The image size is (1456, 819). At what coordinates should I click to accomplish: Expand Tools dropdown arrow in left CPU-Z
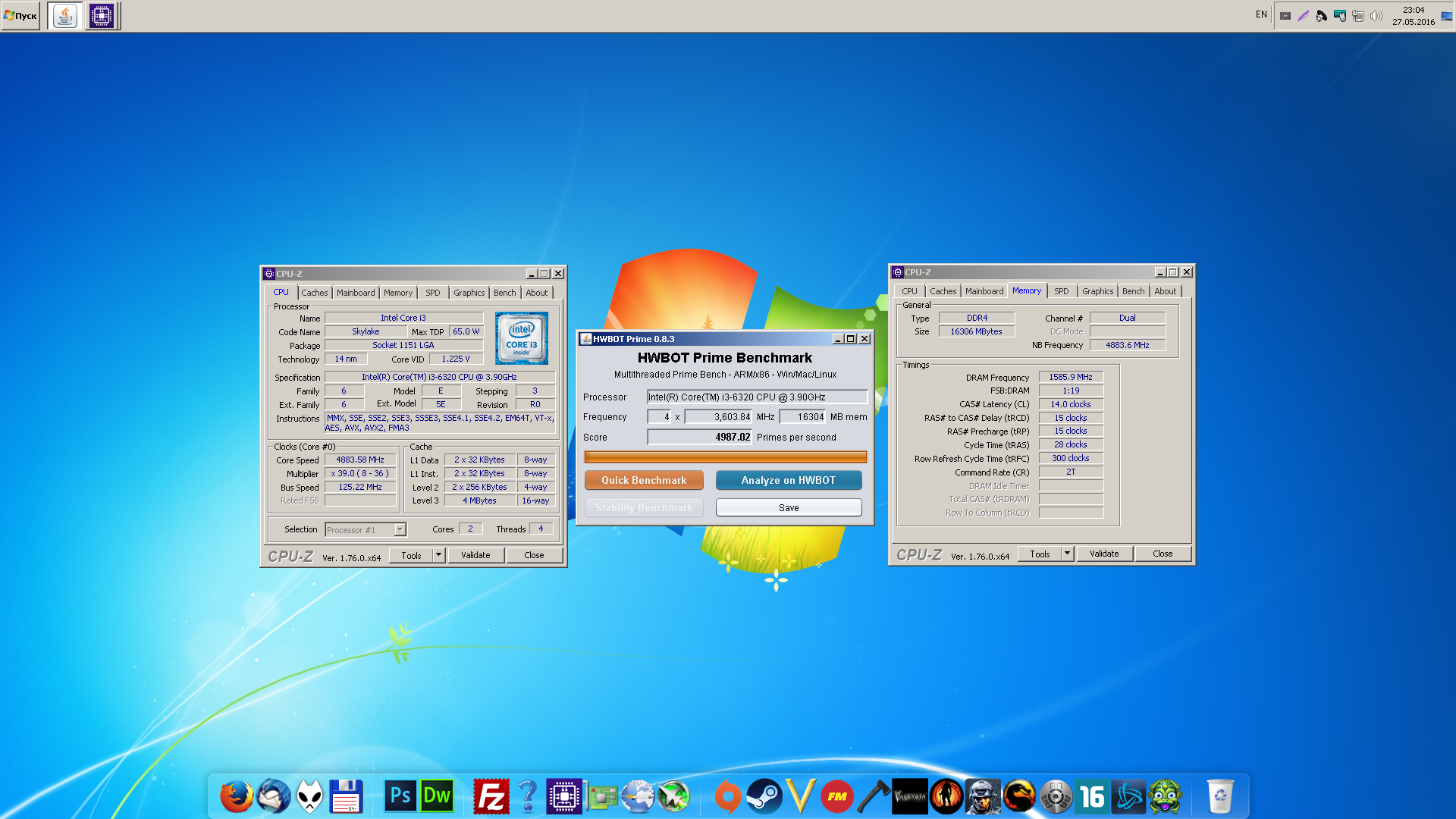click(x=438, y=555)
